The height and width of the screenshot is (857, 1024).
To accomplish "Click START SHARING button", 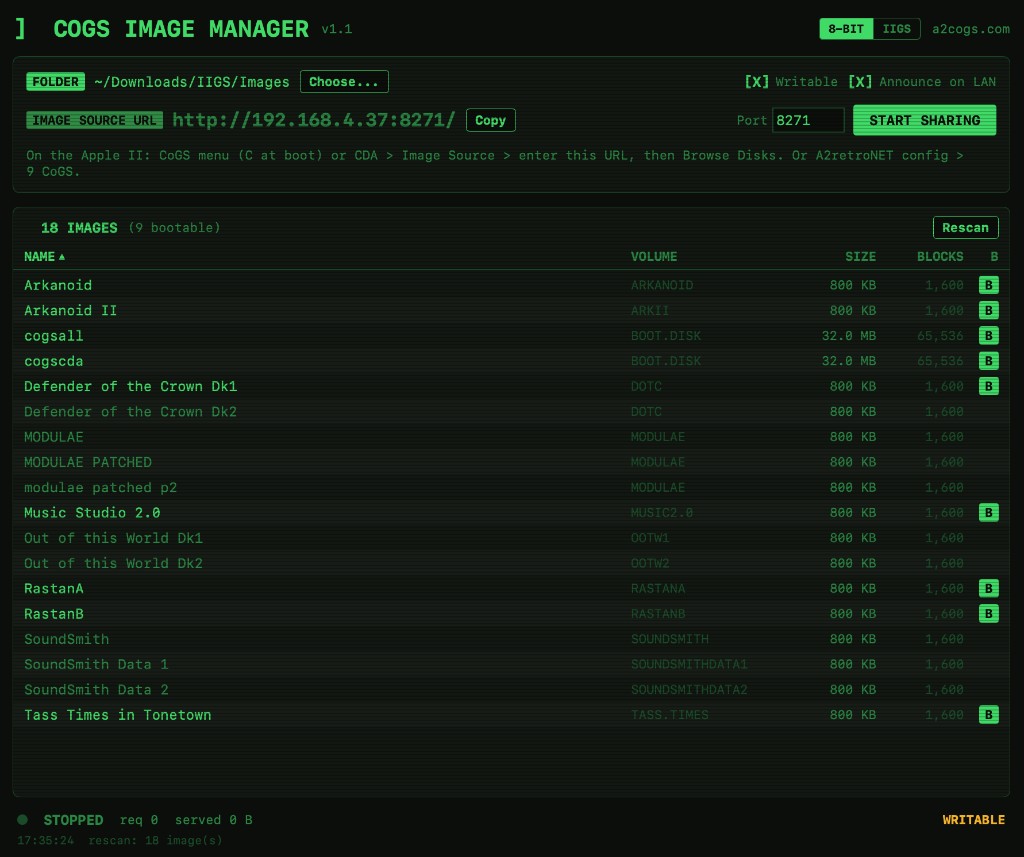I will [x=924, y=120].
